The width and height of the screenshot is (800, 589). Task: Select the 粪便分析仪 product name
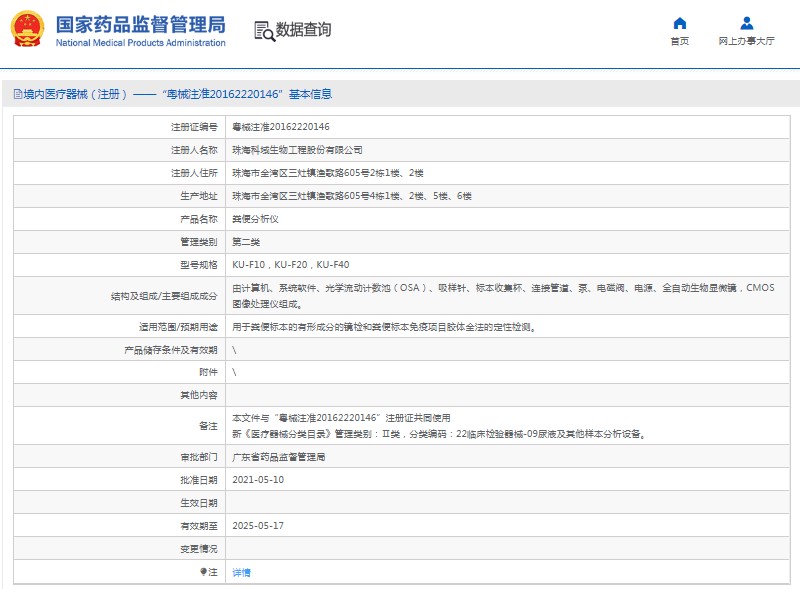[255, 219]
